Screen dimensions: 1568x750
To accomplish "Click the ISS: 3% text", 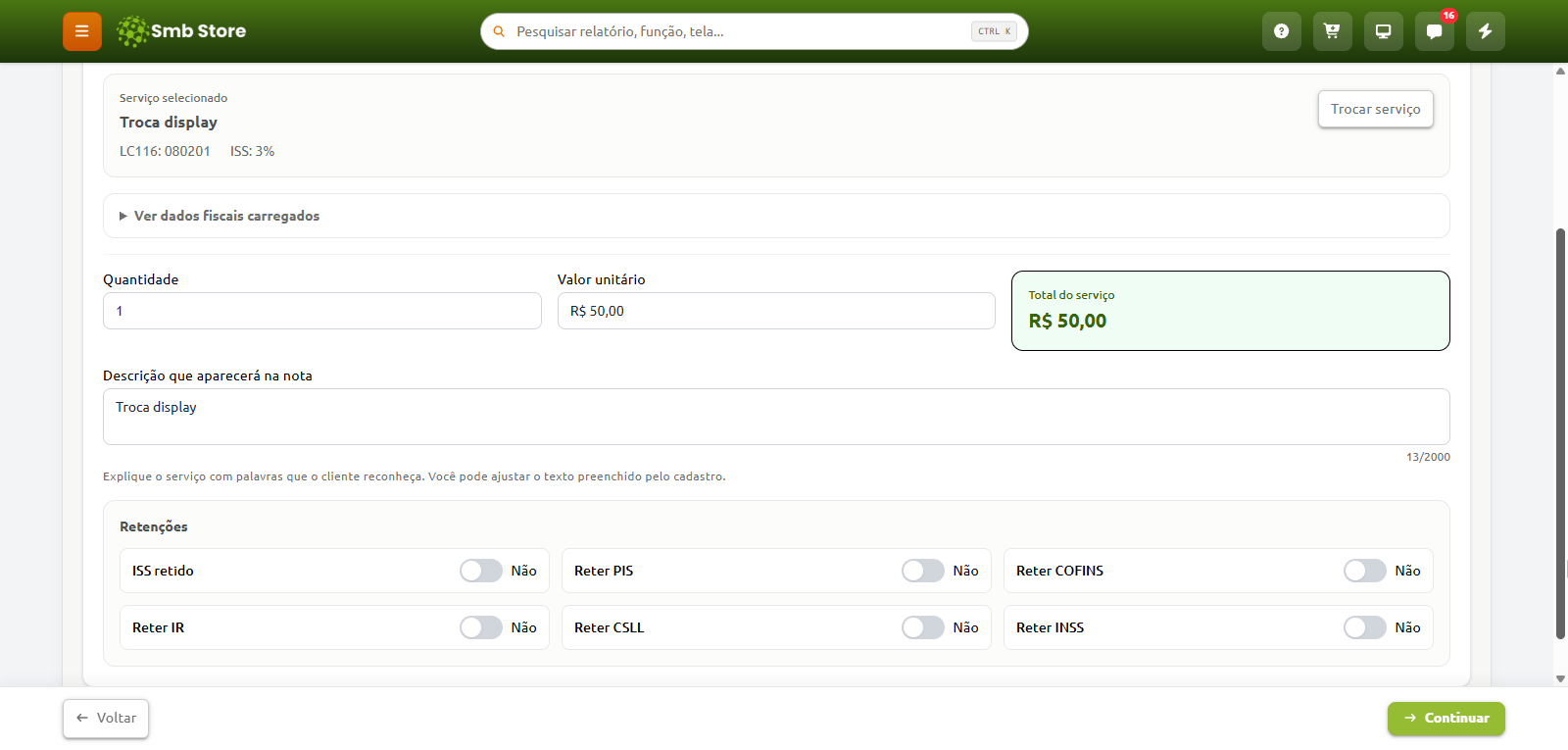I will pos(252,151).
